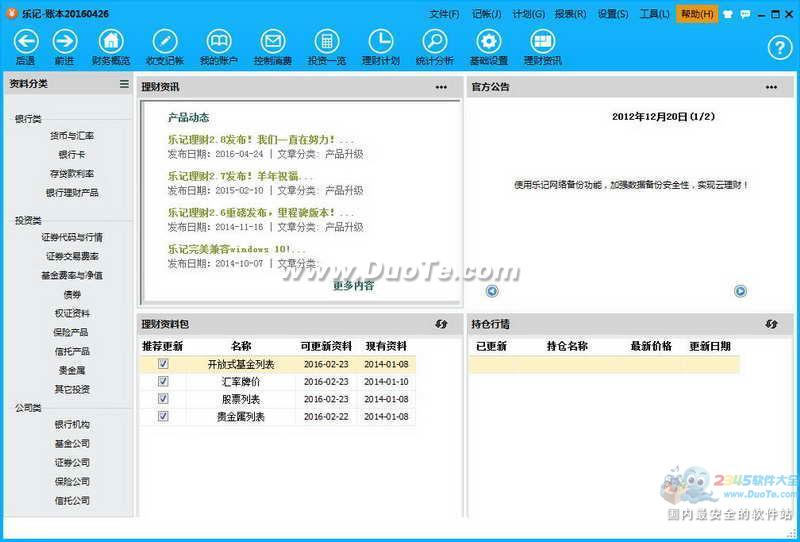This screenshot has width=800, height=542.
Task: Click the 持仓名称 column header
Action: [567, 347]
